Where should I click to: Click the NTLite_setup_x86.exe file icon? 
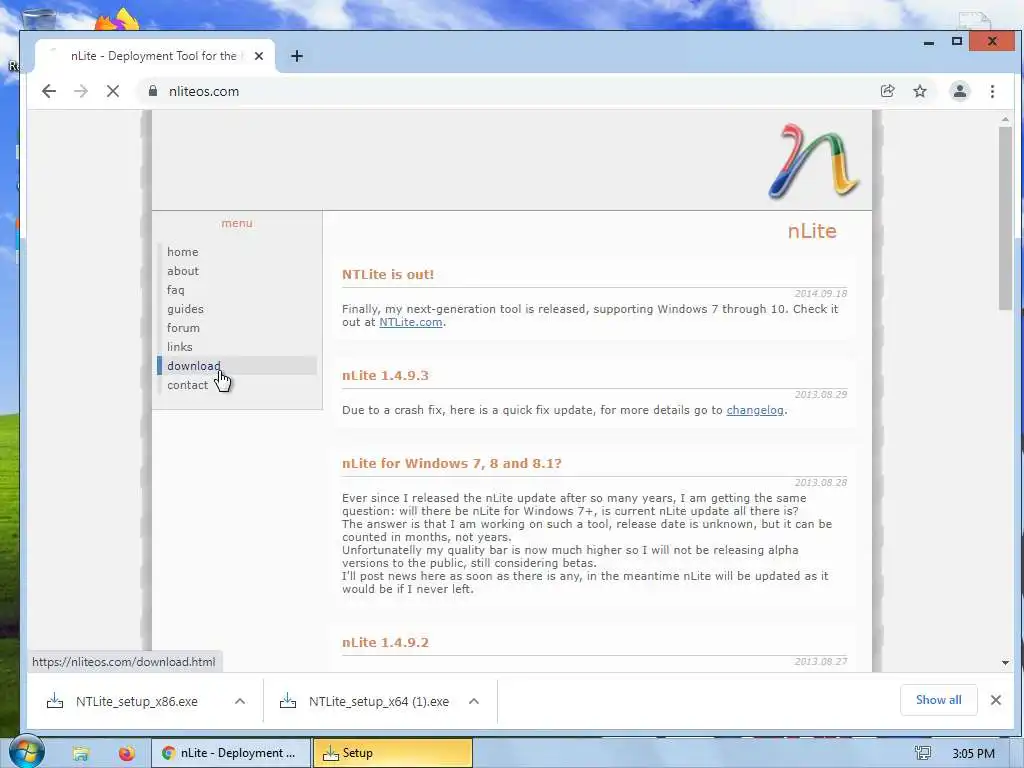55,701
